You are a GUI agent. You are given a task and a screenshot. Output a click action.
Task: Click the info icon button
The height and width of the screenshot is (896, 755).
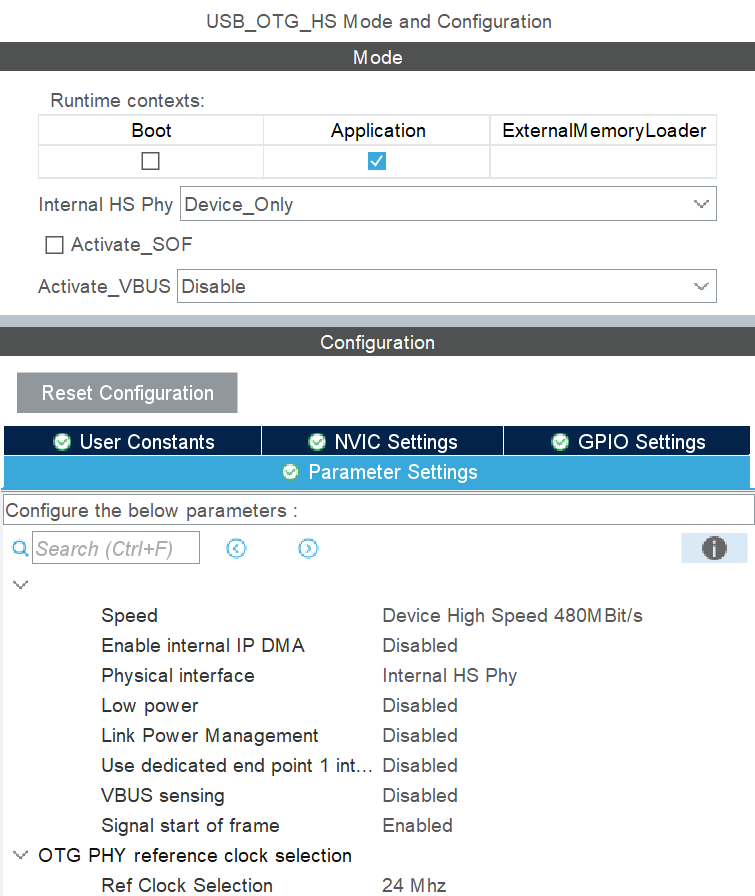coord(713,548)
